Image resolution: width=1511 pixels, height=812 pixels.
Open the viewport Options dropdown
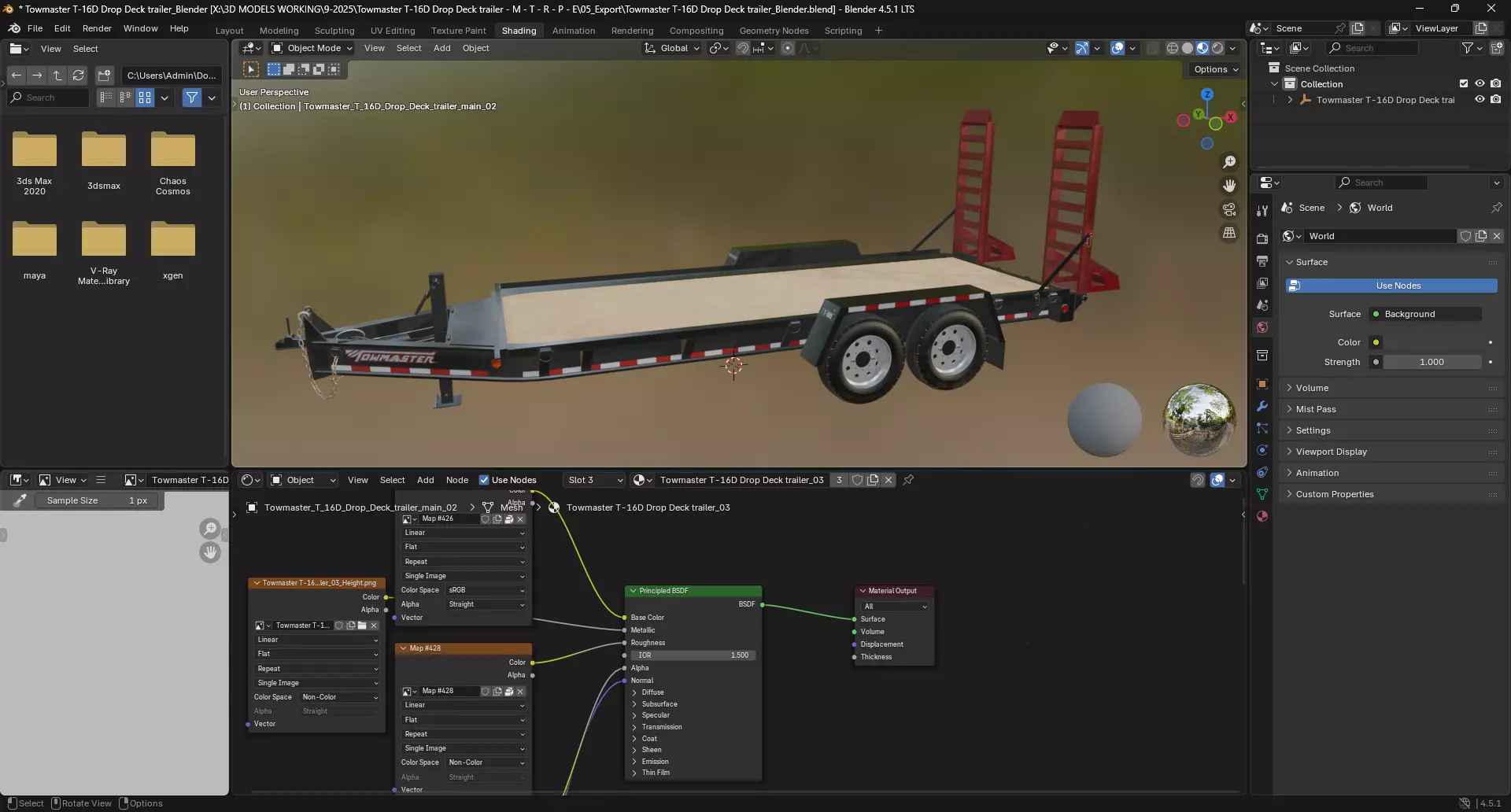coord(1215,69)
